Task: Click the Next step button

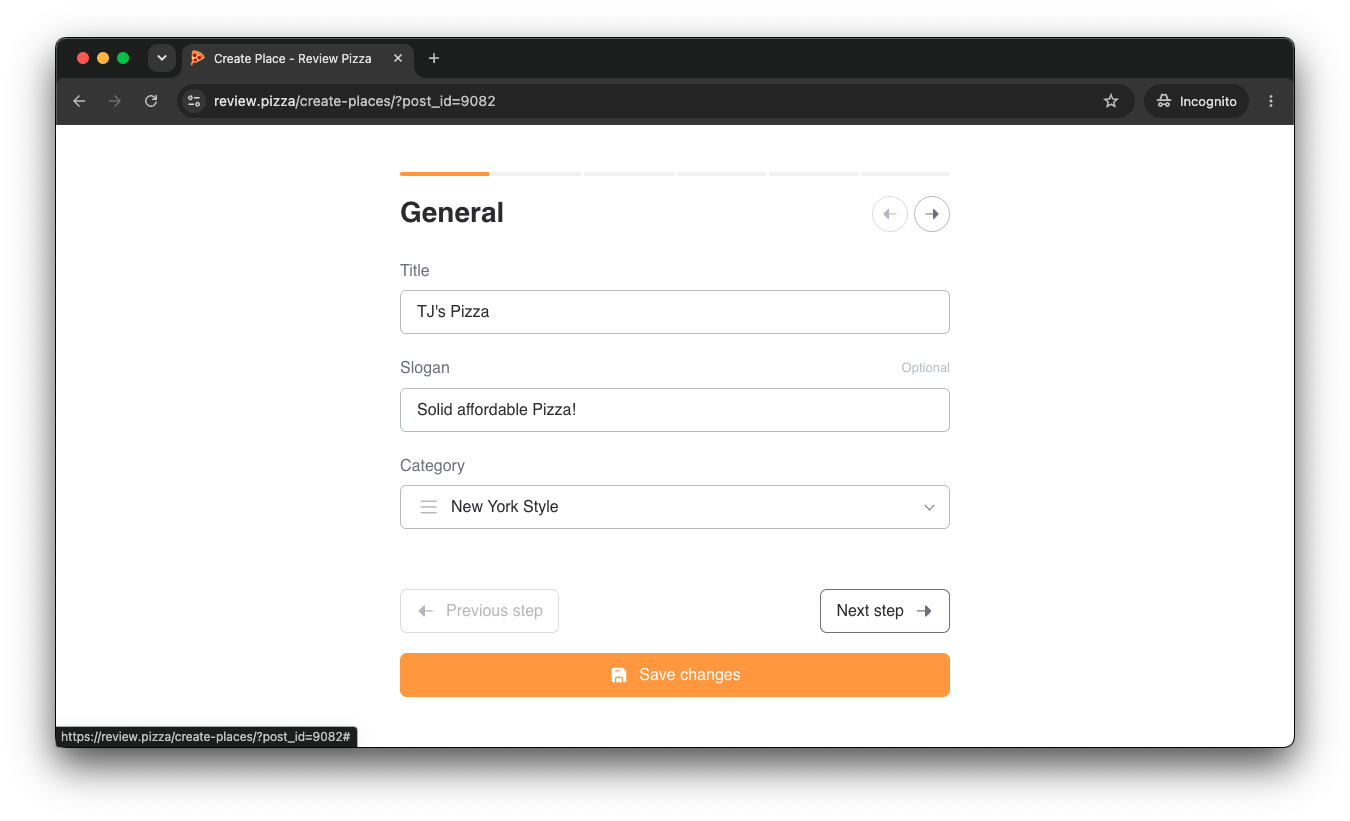Action: point(885,611)
